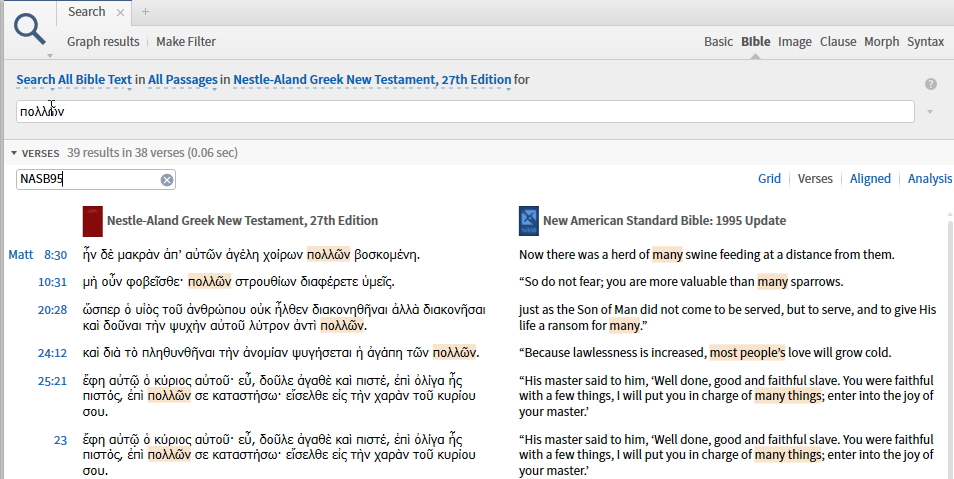Switch to Grid view
Viewport: 954px width, 479px height.
[769, 179]
